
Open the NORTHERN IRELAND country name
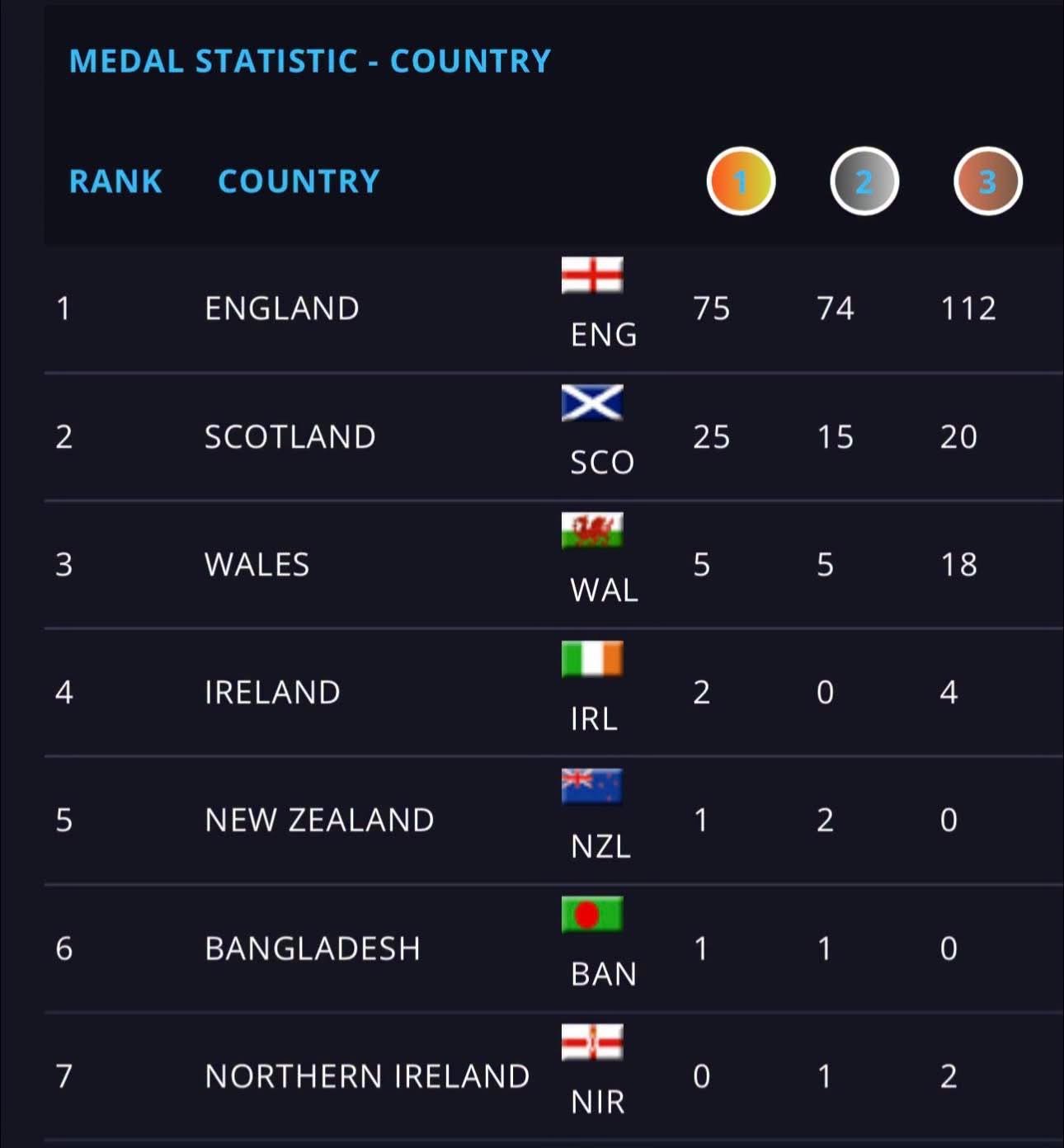coord(367,1076)
